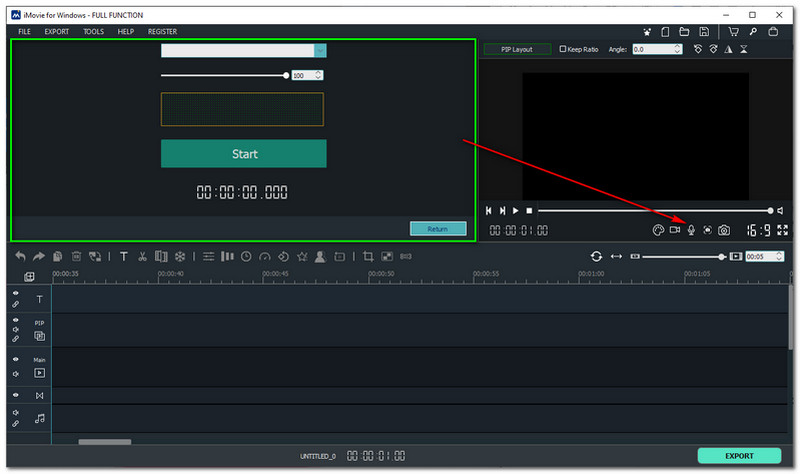Click the volume value 100 stepper arrows
Viewport: 800px width, 474px height.
tap(320, 75)
